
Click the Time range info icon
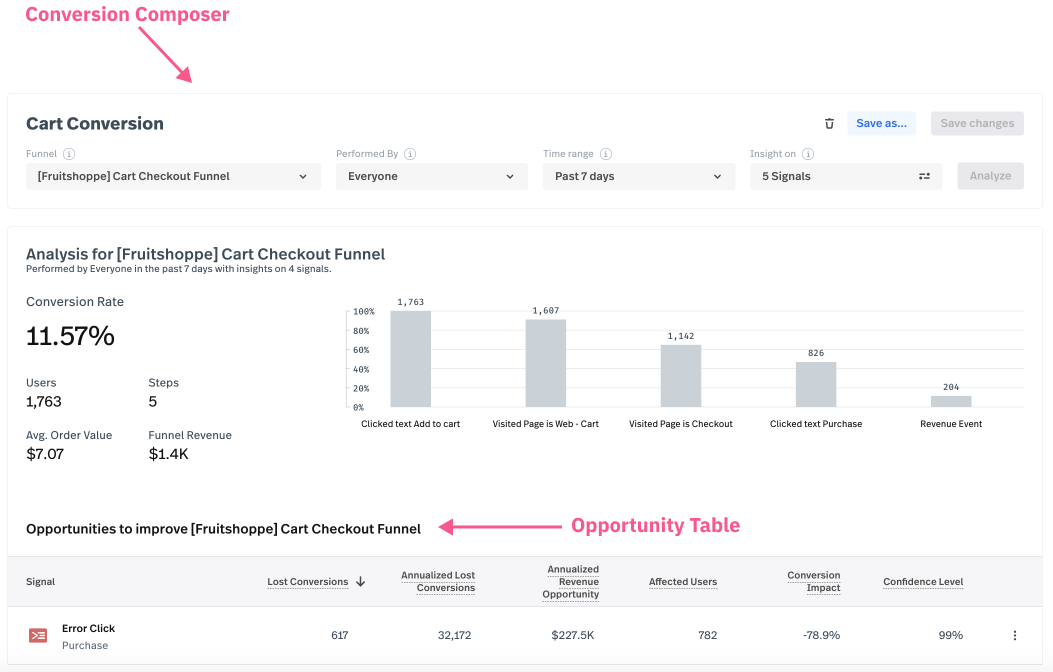(x=606, y=154)
